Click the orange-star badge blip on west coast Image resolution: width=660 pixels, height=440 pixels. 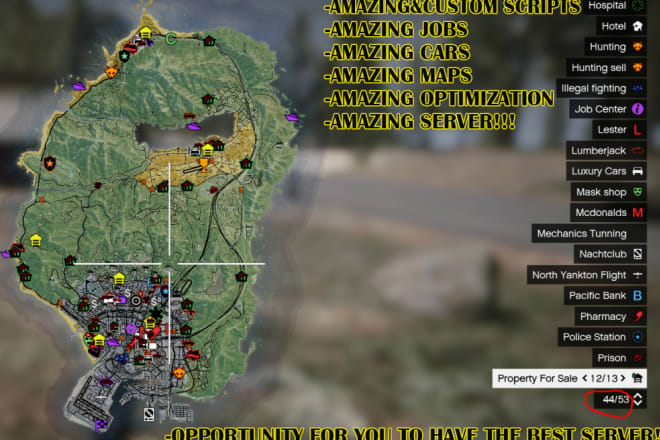click(50, 163)
